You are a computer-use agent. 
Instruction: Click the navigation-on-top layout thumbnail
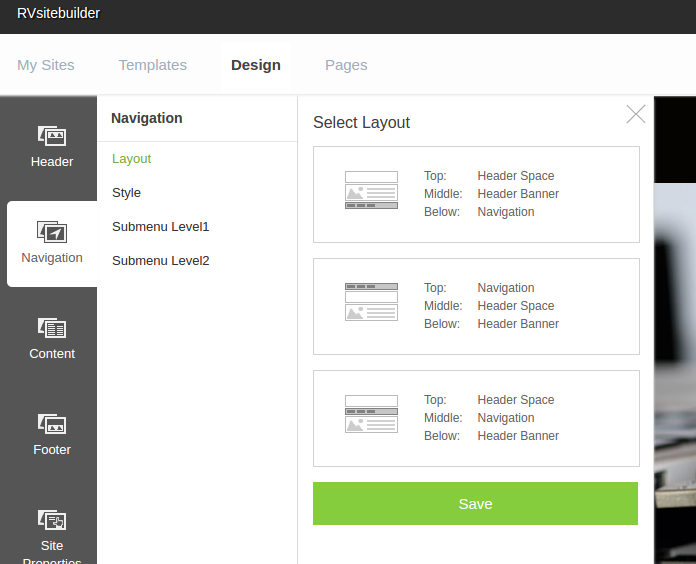click(x=371, y=302)
